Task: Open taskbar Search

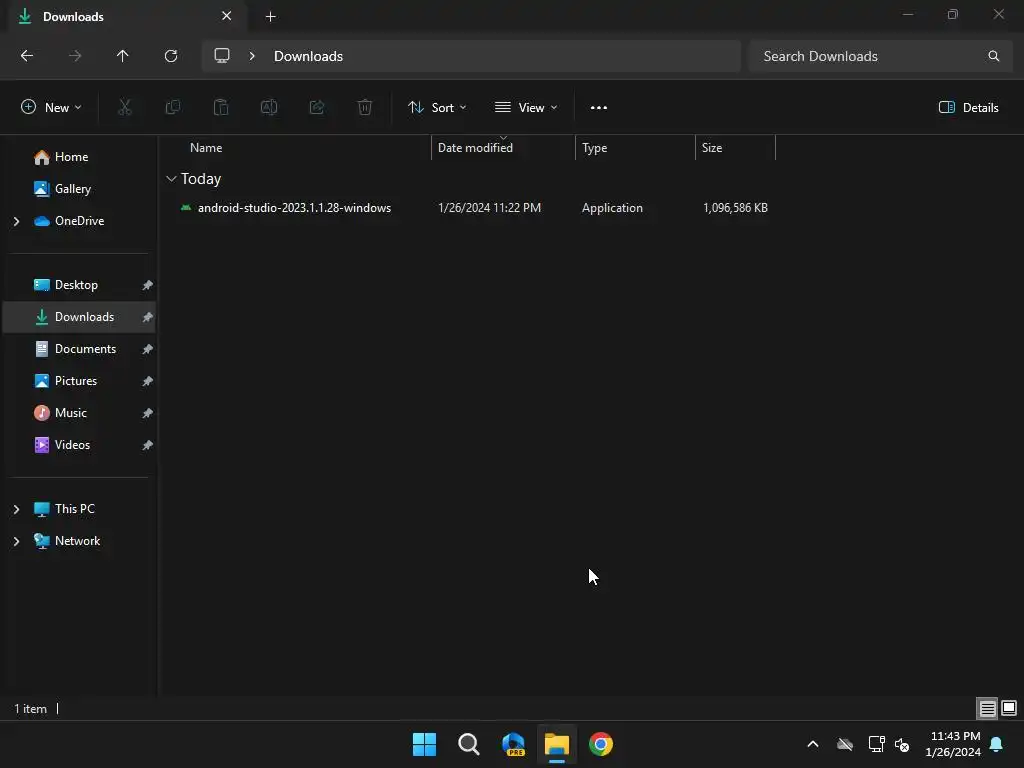Action: [468, 744]
